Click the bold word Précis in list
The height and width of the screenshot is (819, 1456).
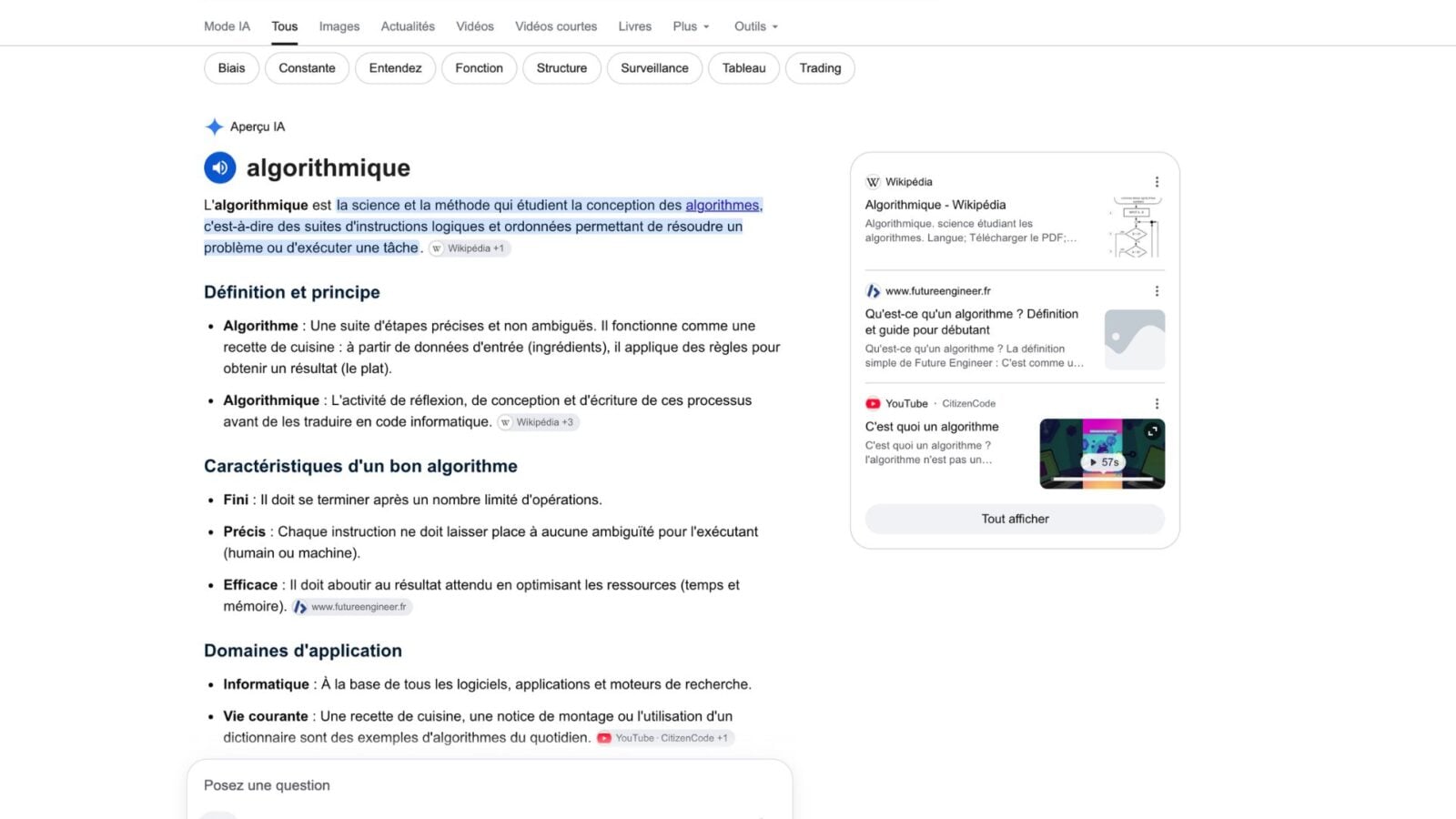point(244,531)
